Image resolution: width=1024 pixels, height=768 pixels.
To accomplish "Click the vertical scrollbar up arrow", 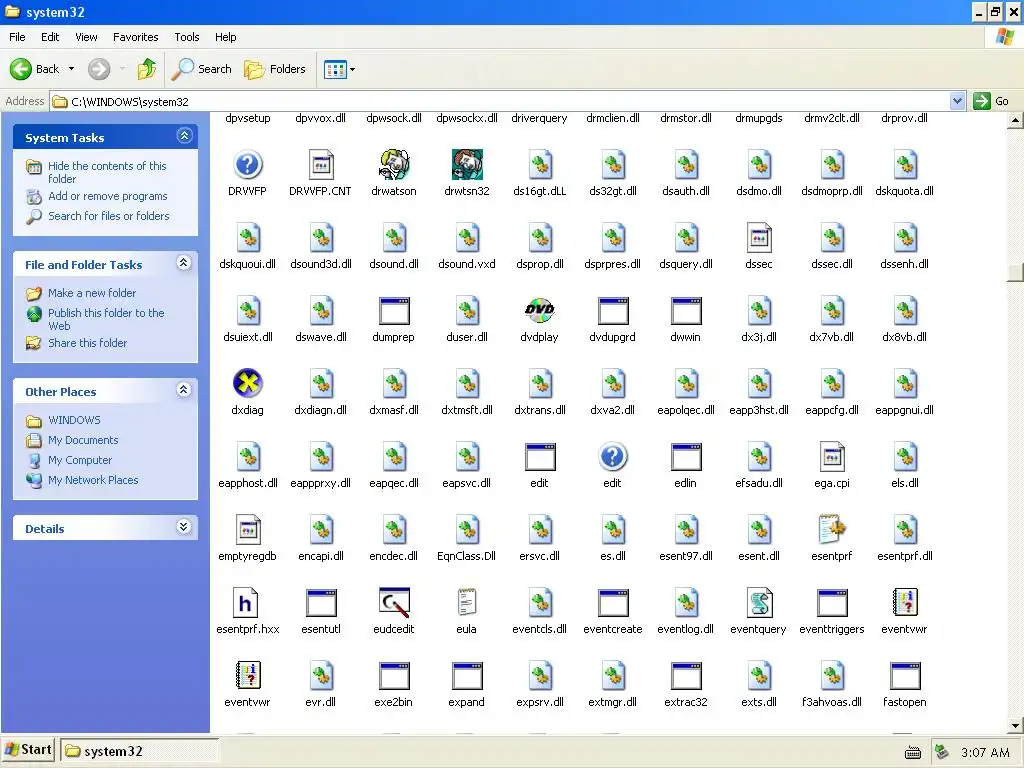I will [x=1015, y=120].
